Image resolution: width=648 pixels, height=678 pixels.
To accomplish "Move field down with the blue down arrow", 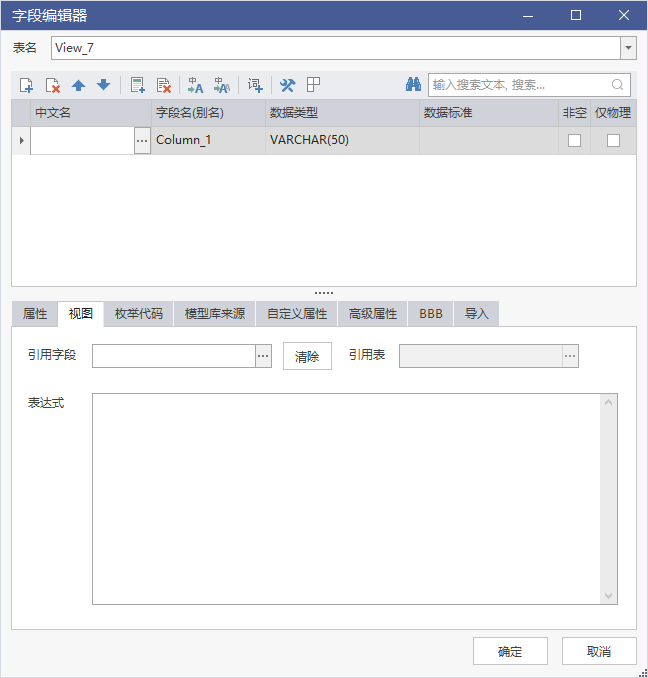I will coord(104,85).
